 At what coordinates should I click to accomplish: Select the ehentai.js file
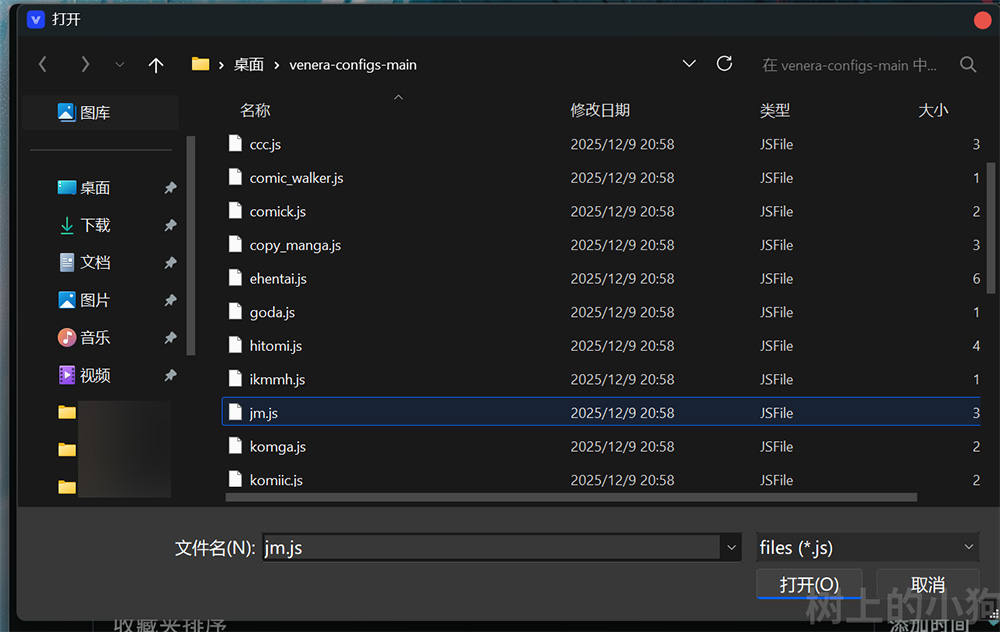[278, 279]
